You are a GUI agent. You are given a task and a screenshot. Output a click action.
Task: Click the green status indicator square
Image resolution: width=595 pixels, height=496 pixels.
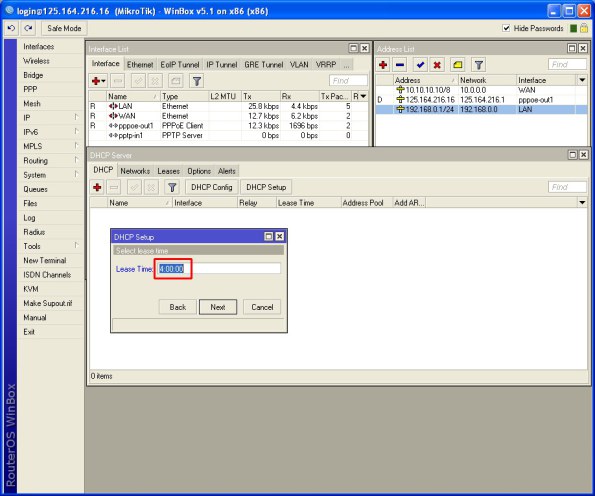[x=573, y=28]
